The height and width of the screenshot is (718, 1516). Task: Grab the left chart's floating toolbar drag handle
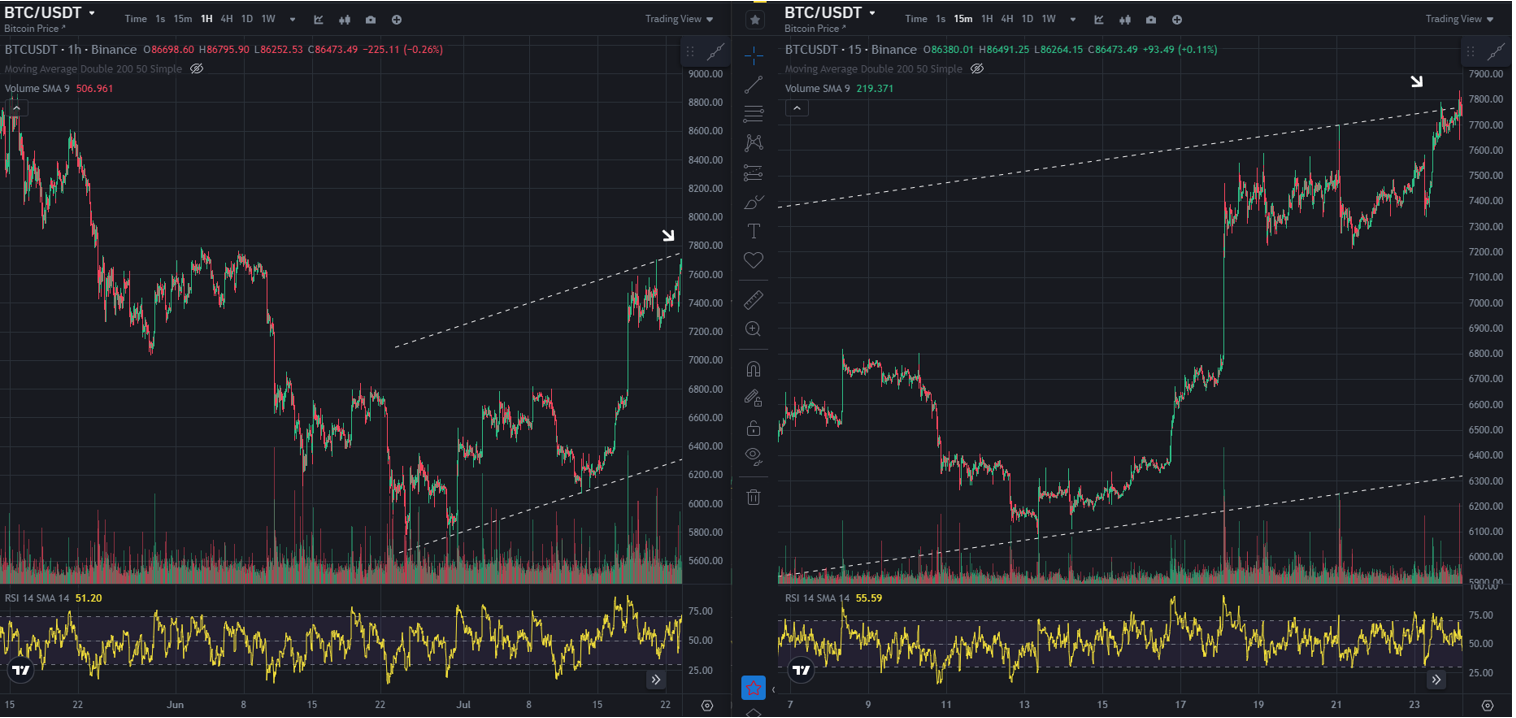(691, 51)
